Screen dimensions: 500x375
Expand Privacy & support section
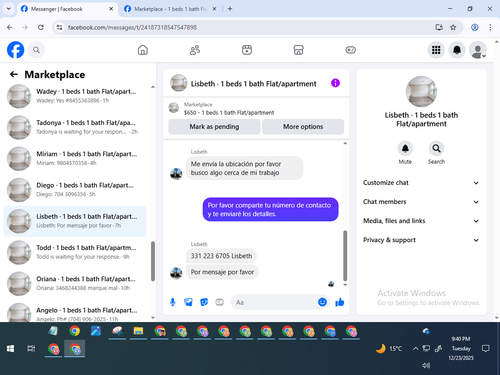[x=421, y=240]
